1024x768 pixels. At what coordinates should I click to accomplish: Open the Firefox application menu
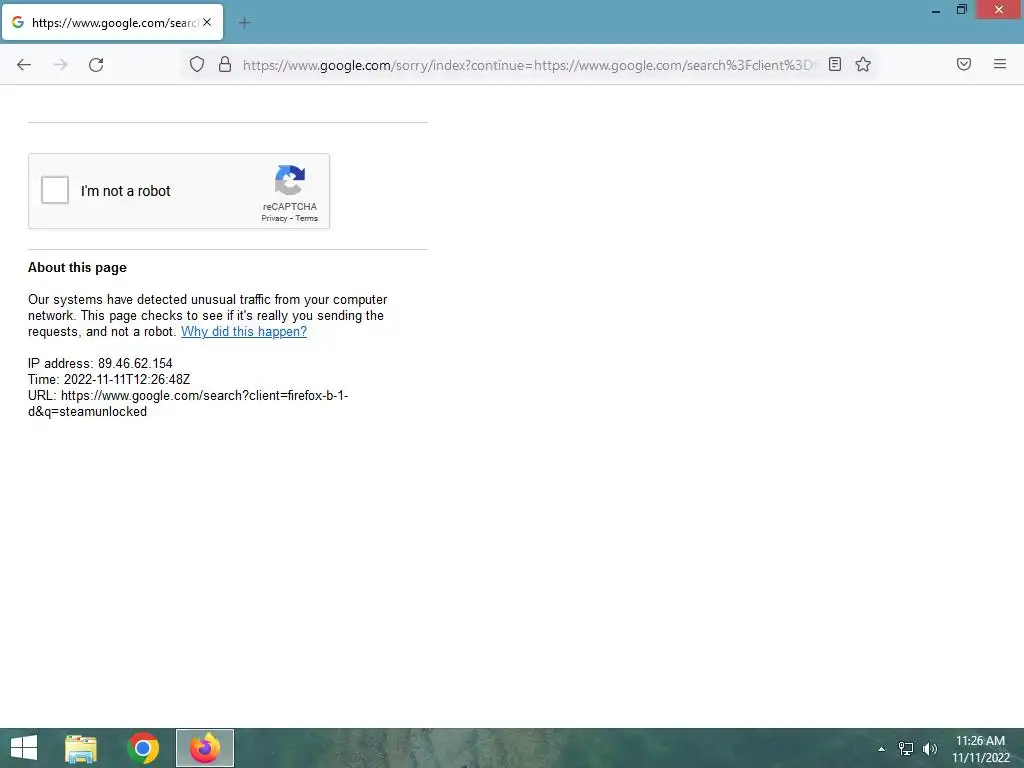pos(999,64)
